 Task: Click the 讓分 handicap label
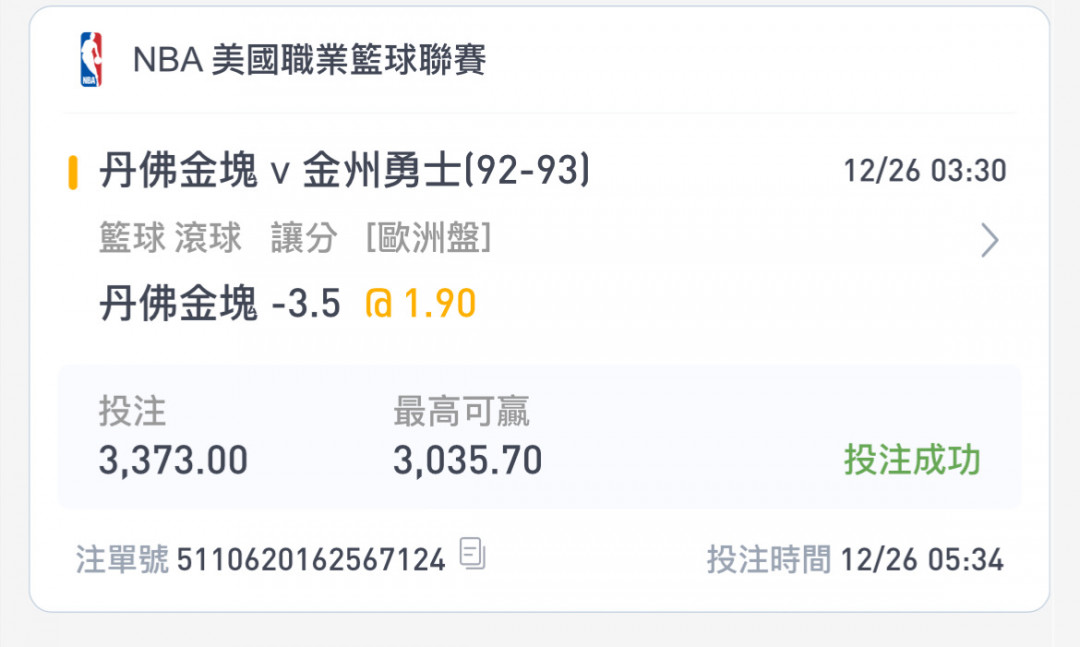pyautogui.click(x=304, y=238)
